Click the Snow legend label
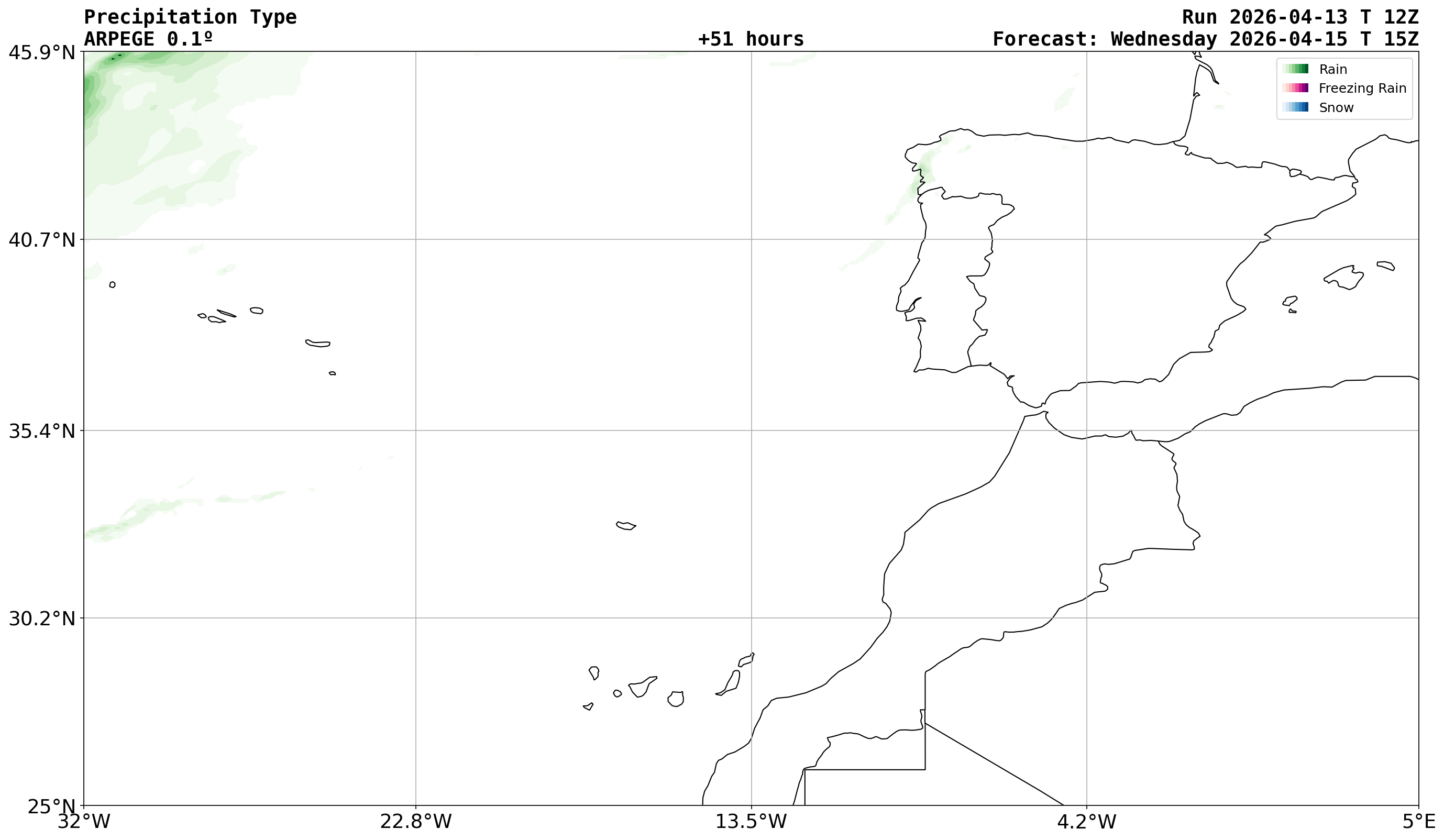Viewport: 1444px width, 840px height. pos(1336,108)
